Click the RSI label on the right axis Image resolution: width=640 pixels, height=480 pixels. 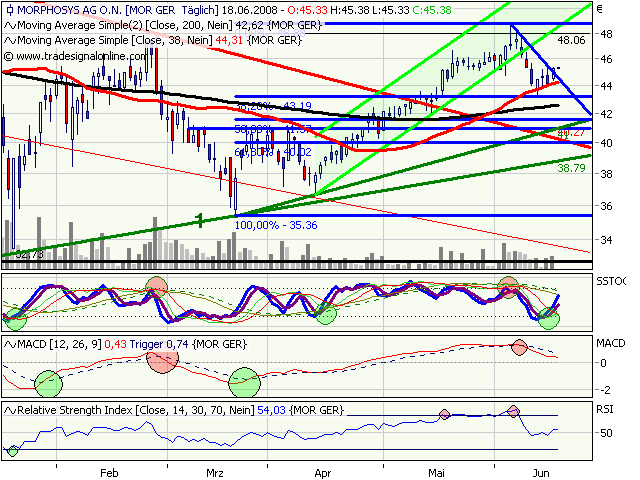point(604,409)
